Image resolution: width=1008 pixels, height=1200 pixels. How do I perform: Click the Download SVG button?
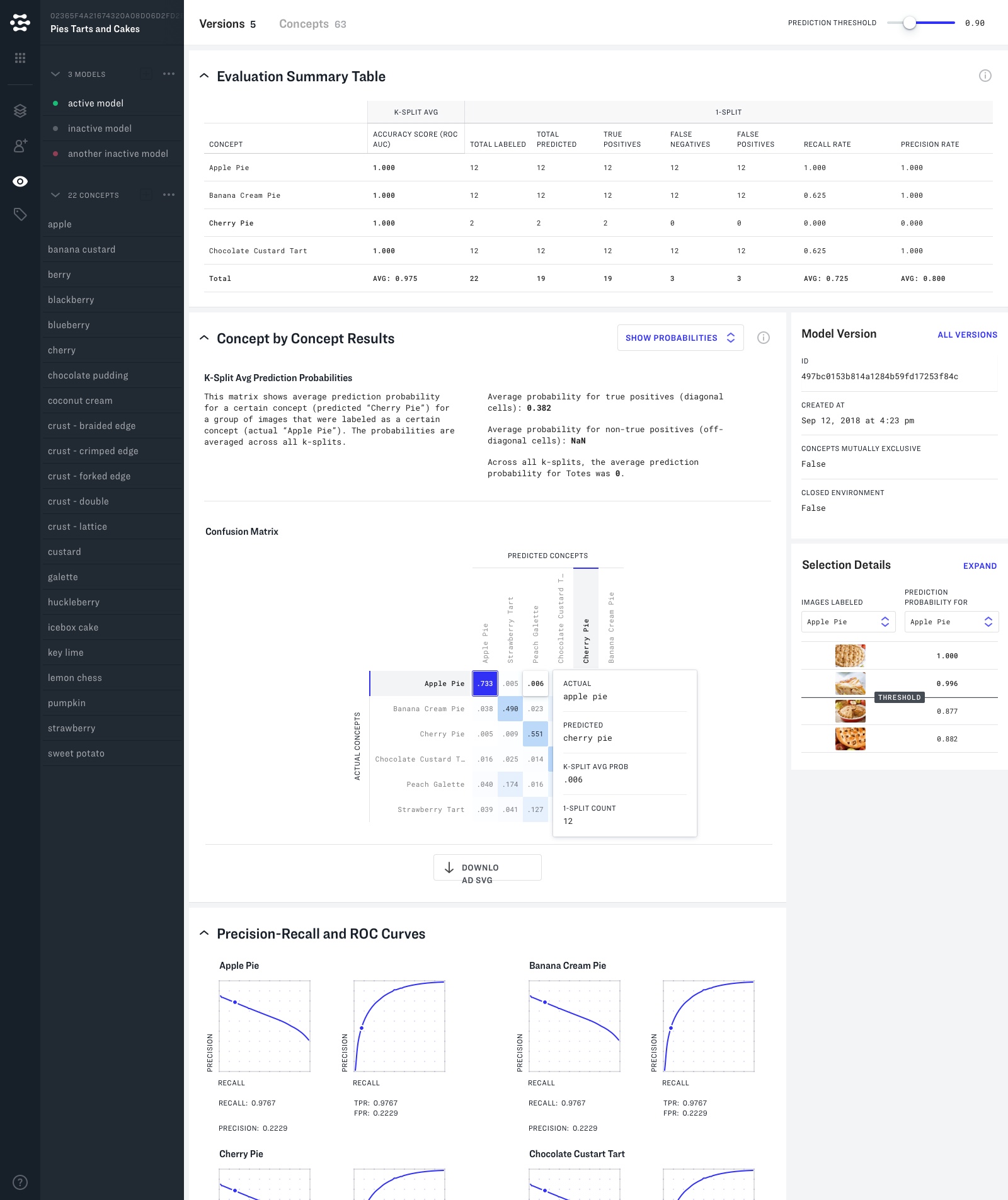click(487, 868)
